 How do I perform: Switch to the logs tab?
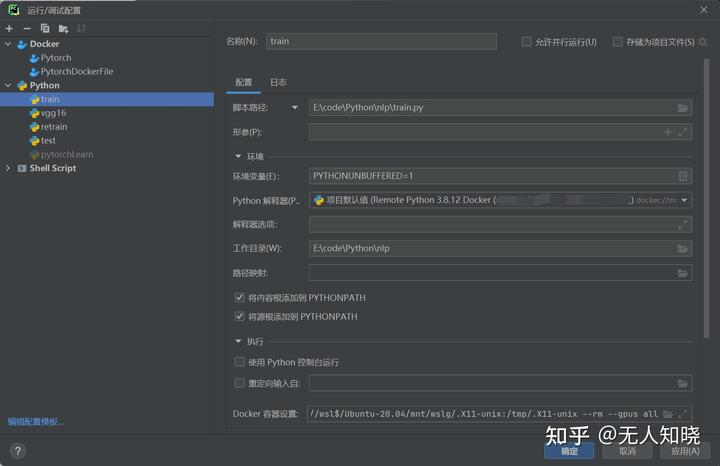(278, 82)
